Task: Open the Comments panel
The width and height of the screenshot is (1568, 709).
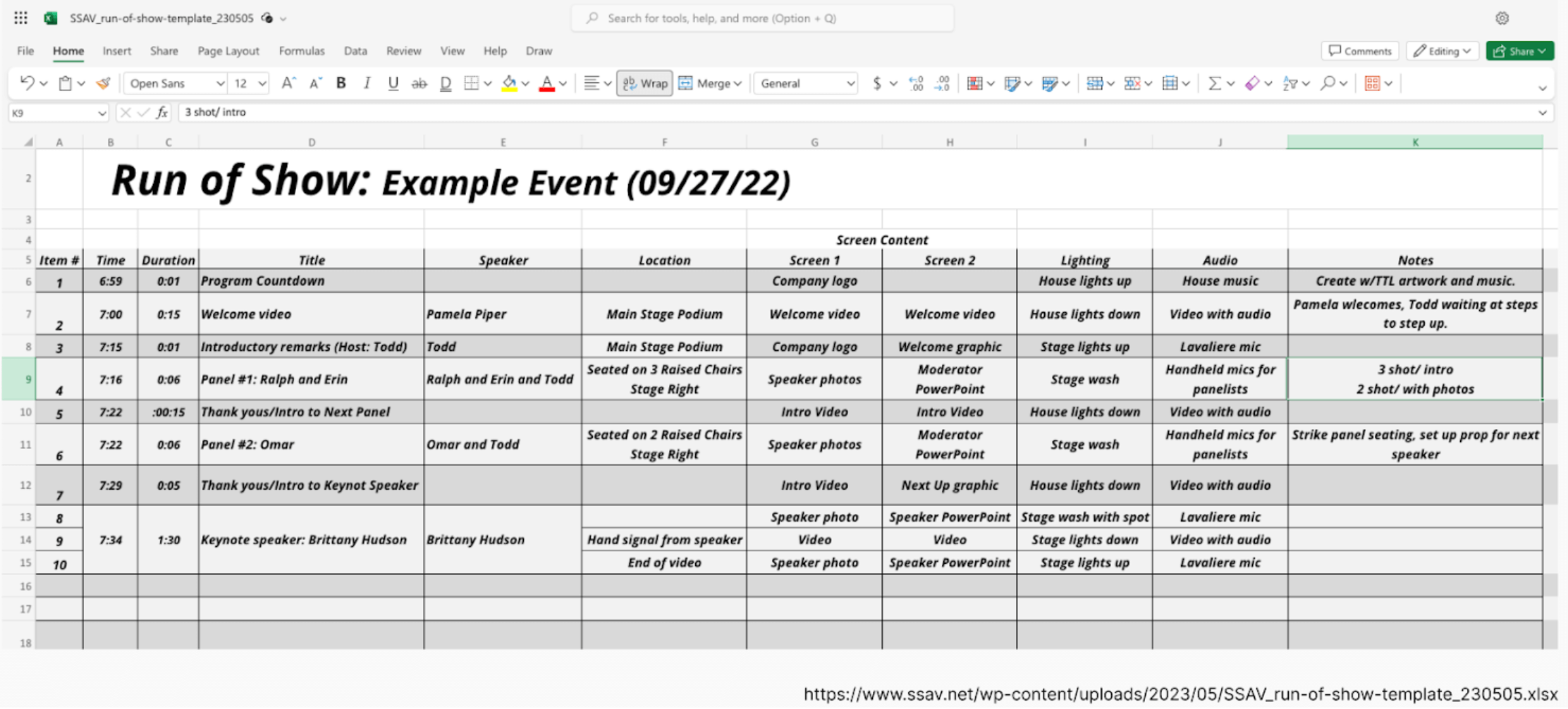Action: 1359,50
